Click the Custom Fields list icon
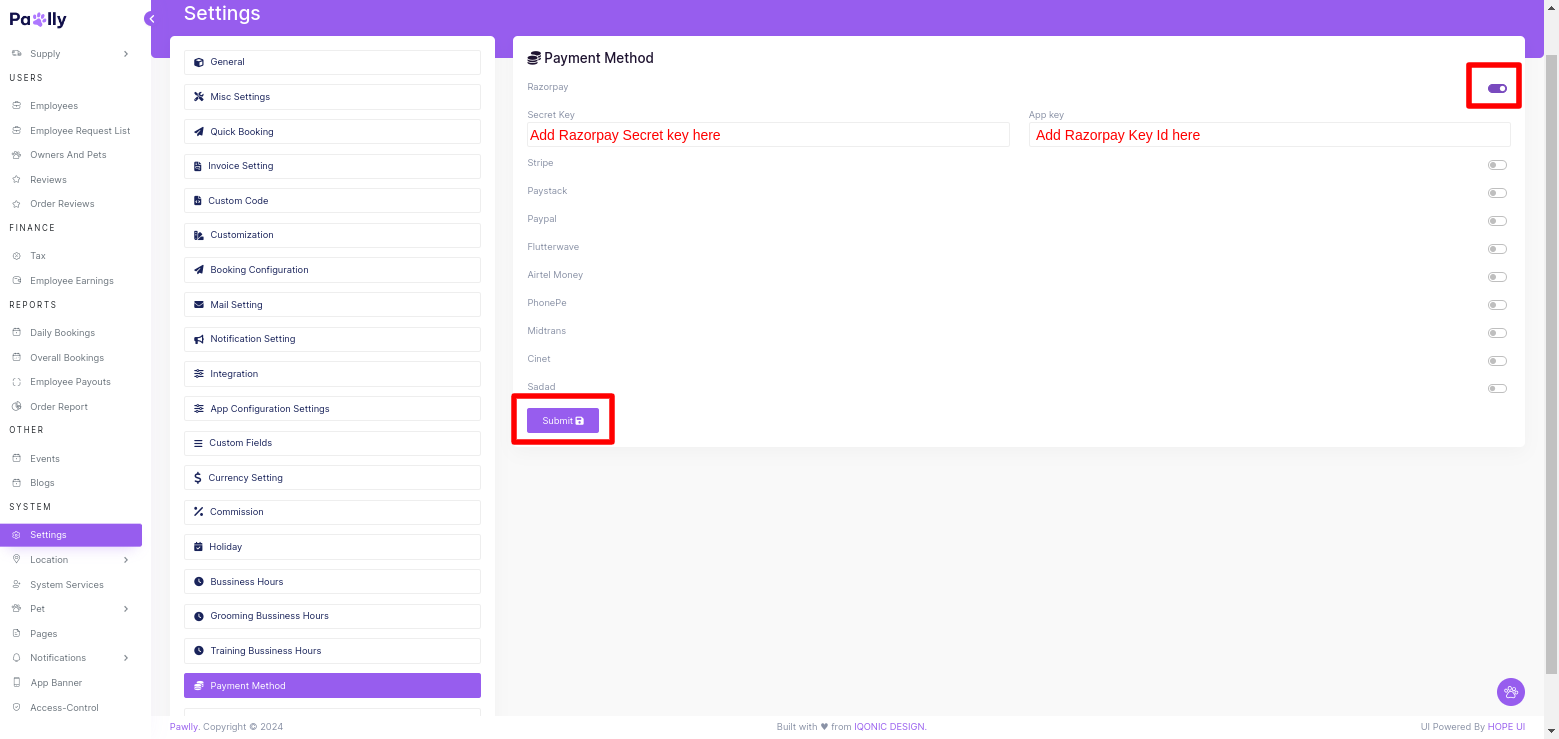 point(198,443)
